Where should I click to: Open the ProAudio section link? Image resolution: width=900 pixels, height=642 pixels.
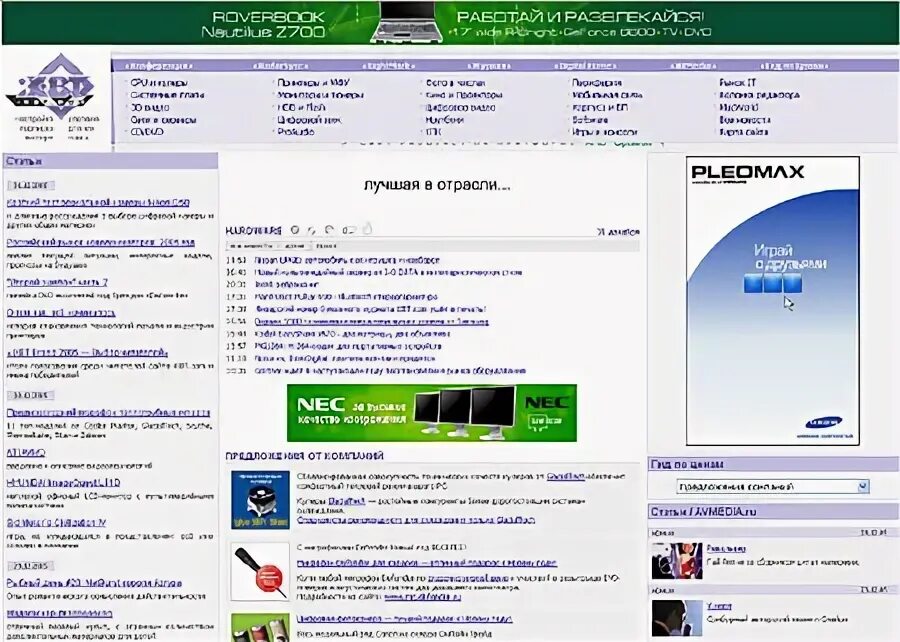296,131
